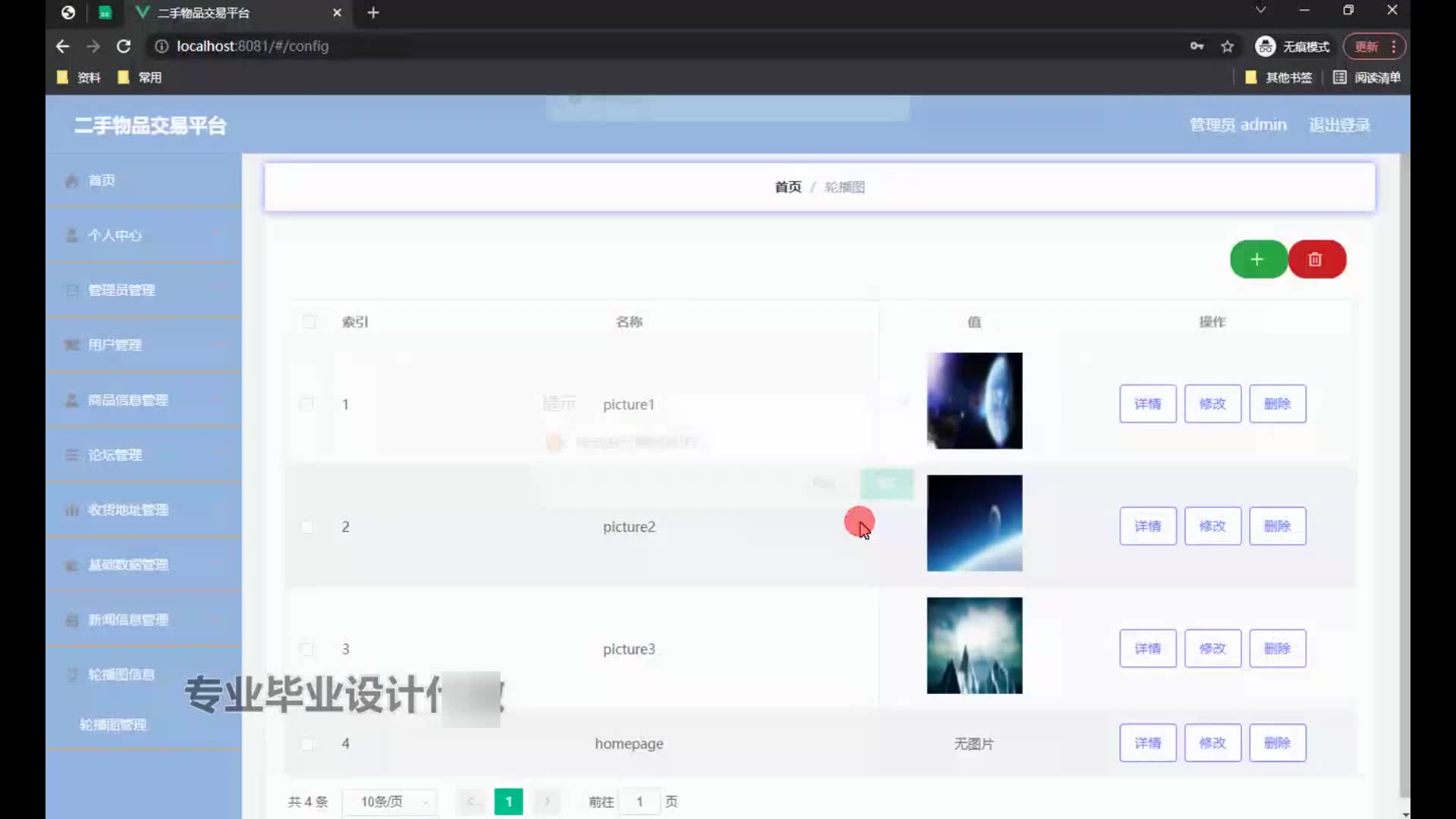Expand the 个人中心 sidebar menu
The width and height of the screenshot is (1456, 819).
[x=144, y=235]
